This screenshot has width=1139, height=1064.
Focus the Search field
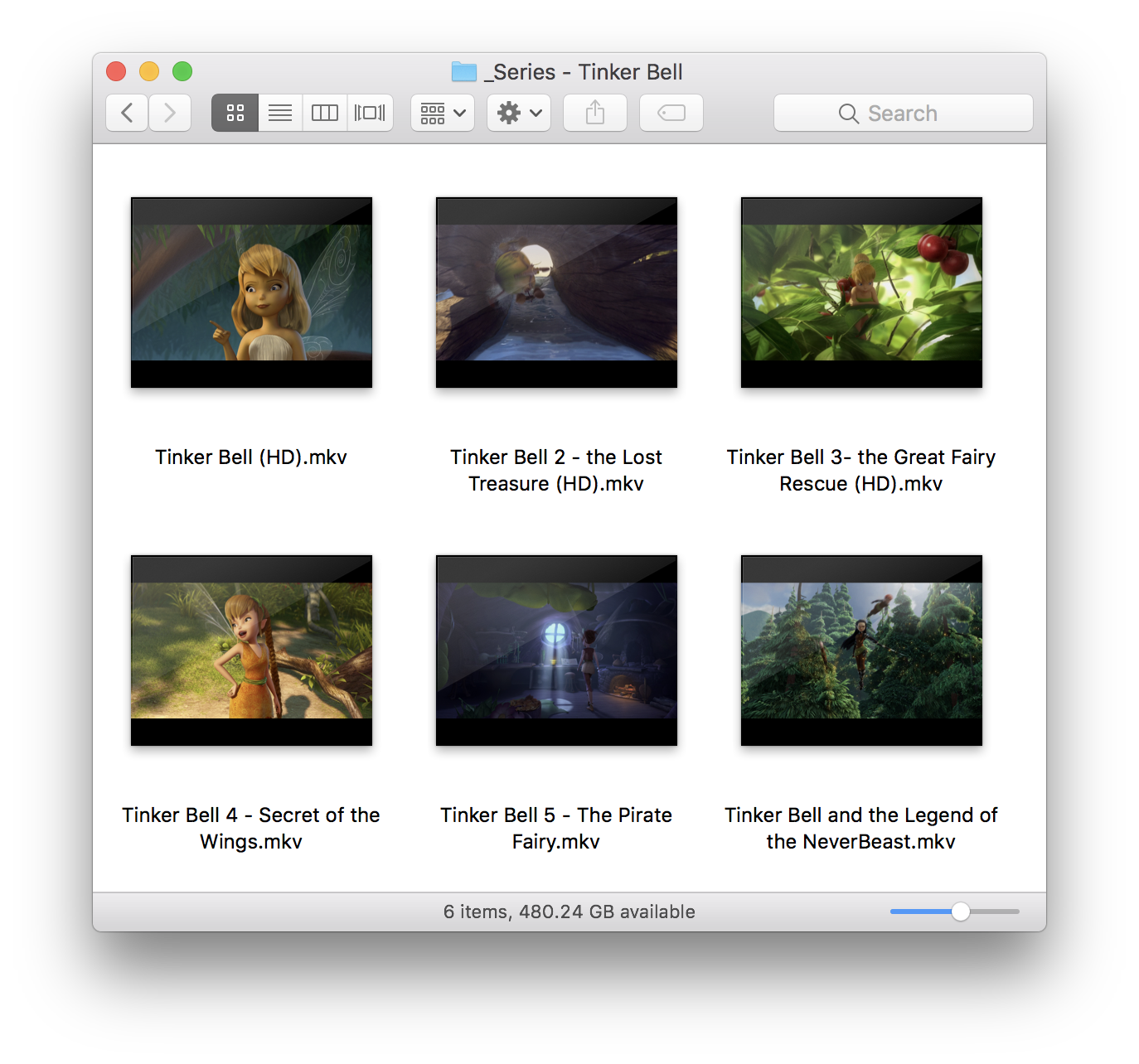[x=904, y=113]
